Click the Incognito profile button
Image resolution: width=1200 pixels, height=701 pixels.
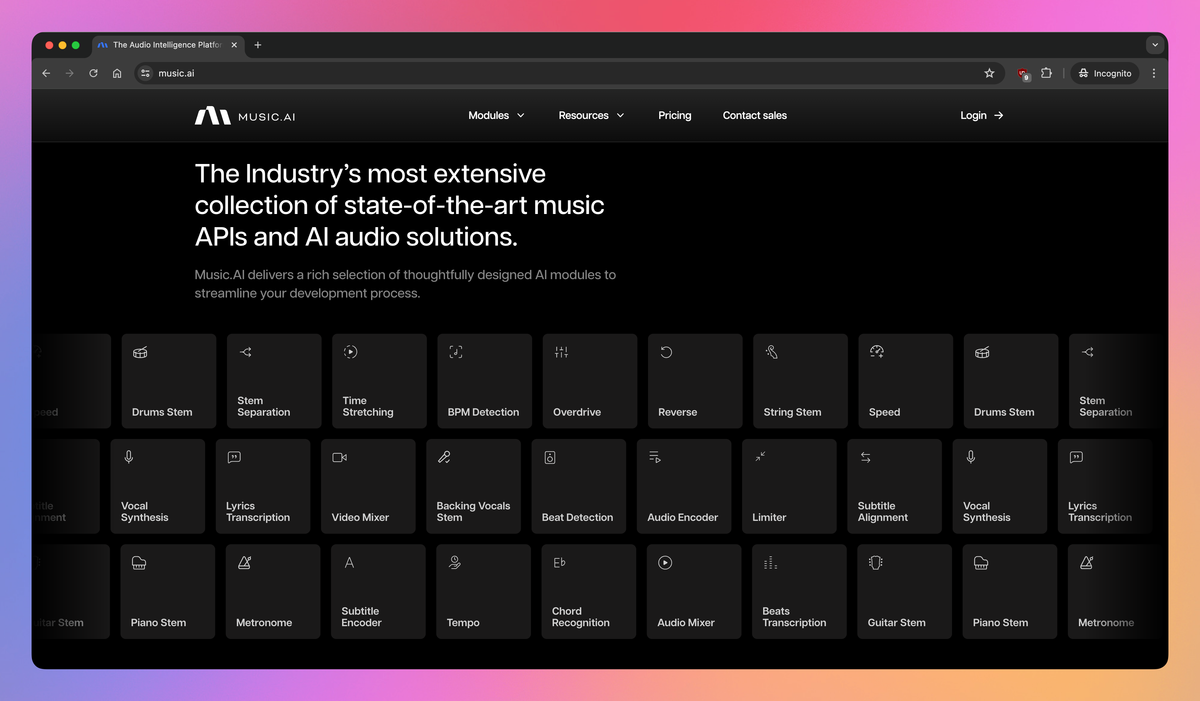coord(1105,73)
